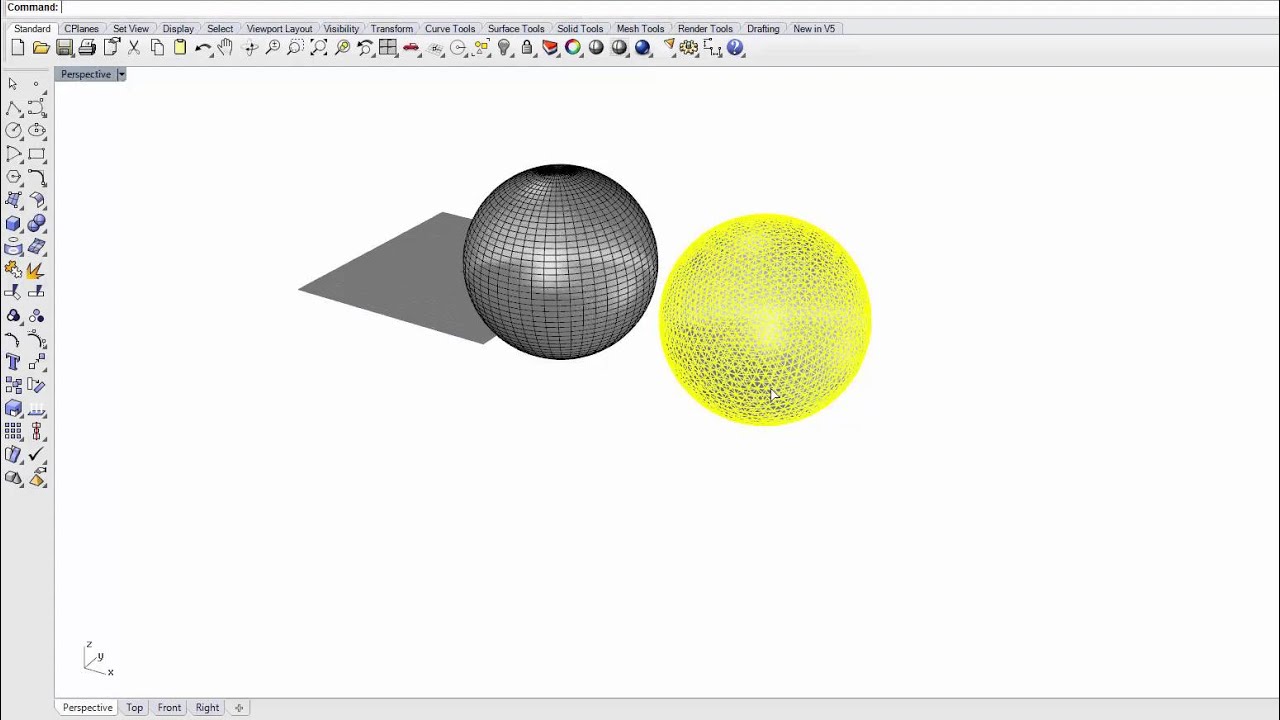This screenshot has width=1280, height=720.
Task: Select the gray wireframe sphere in viewport
Action: coord(560,262)
